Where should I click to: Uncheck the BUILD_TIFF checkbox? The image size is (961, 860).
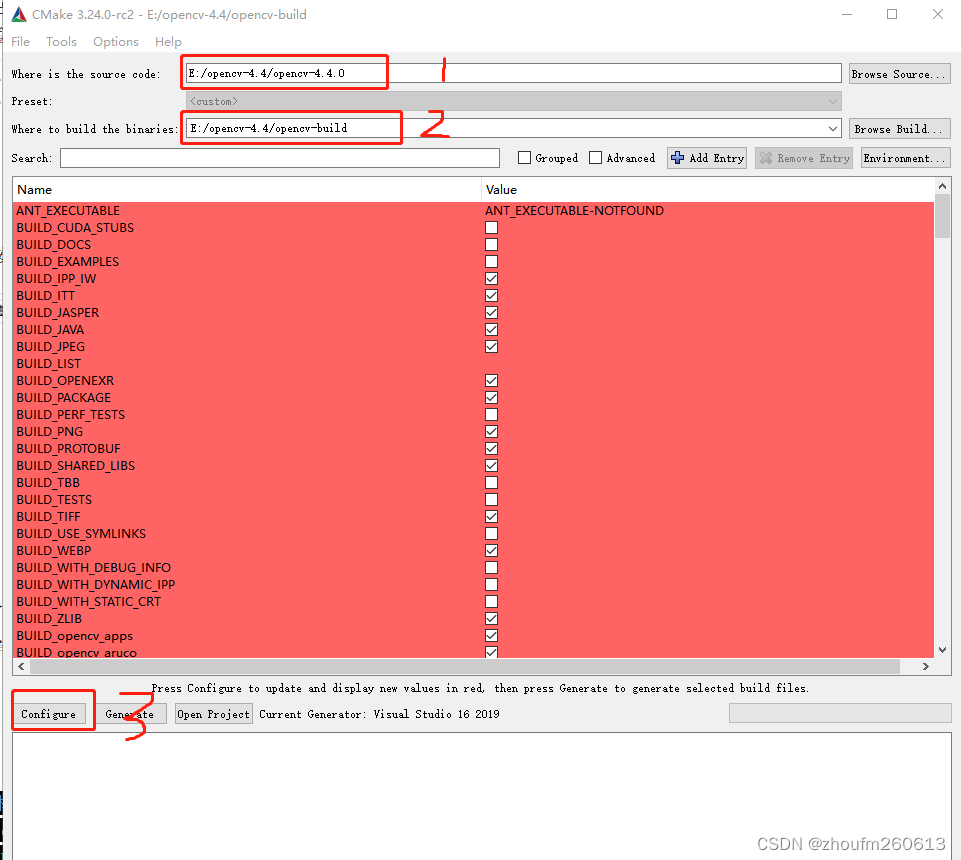[492, 517]
